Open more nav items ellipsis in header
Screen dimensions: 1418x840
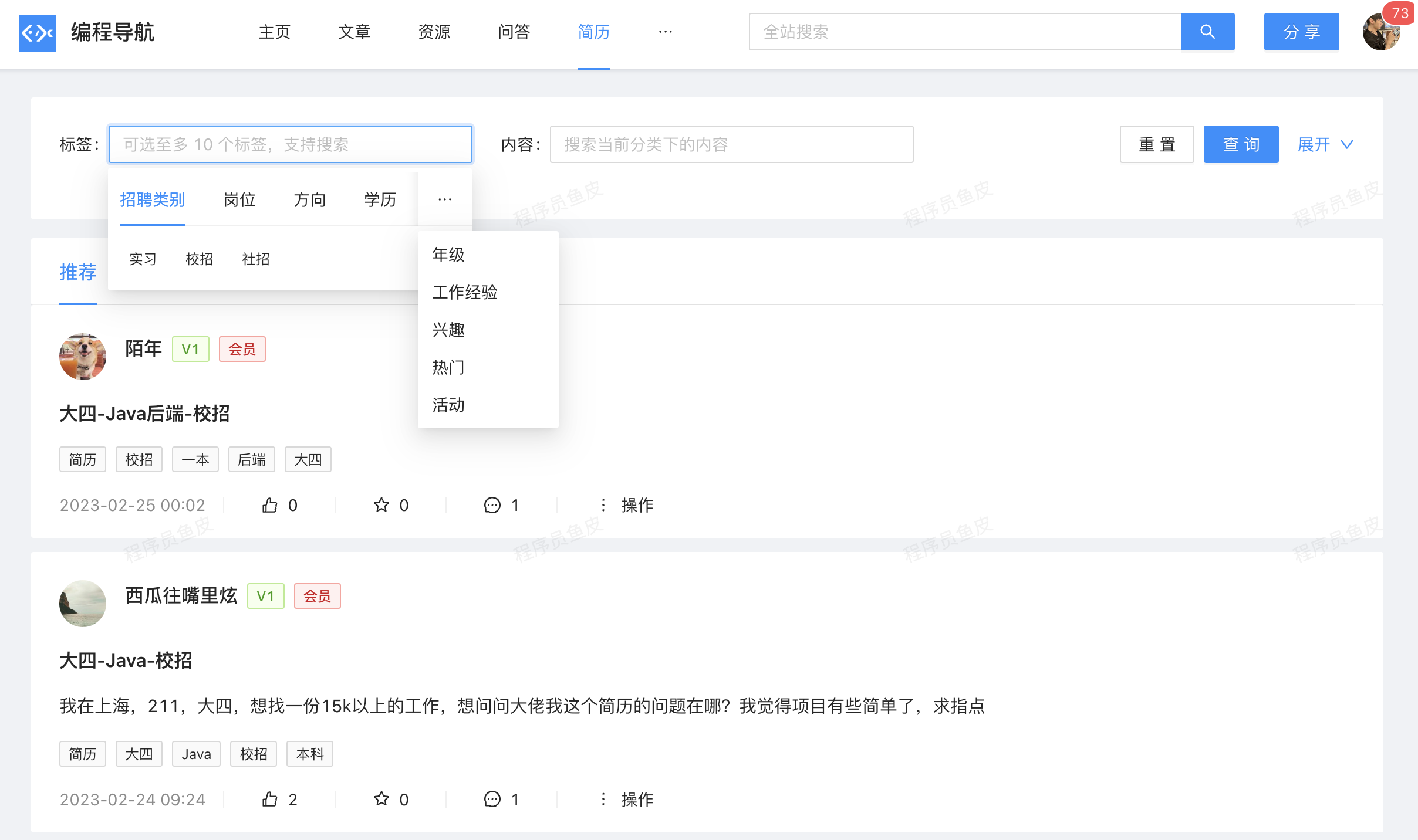tap(665, 32)
